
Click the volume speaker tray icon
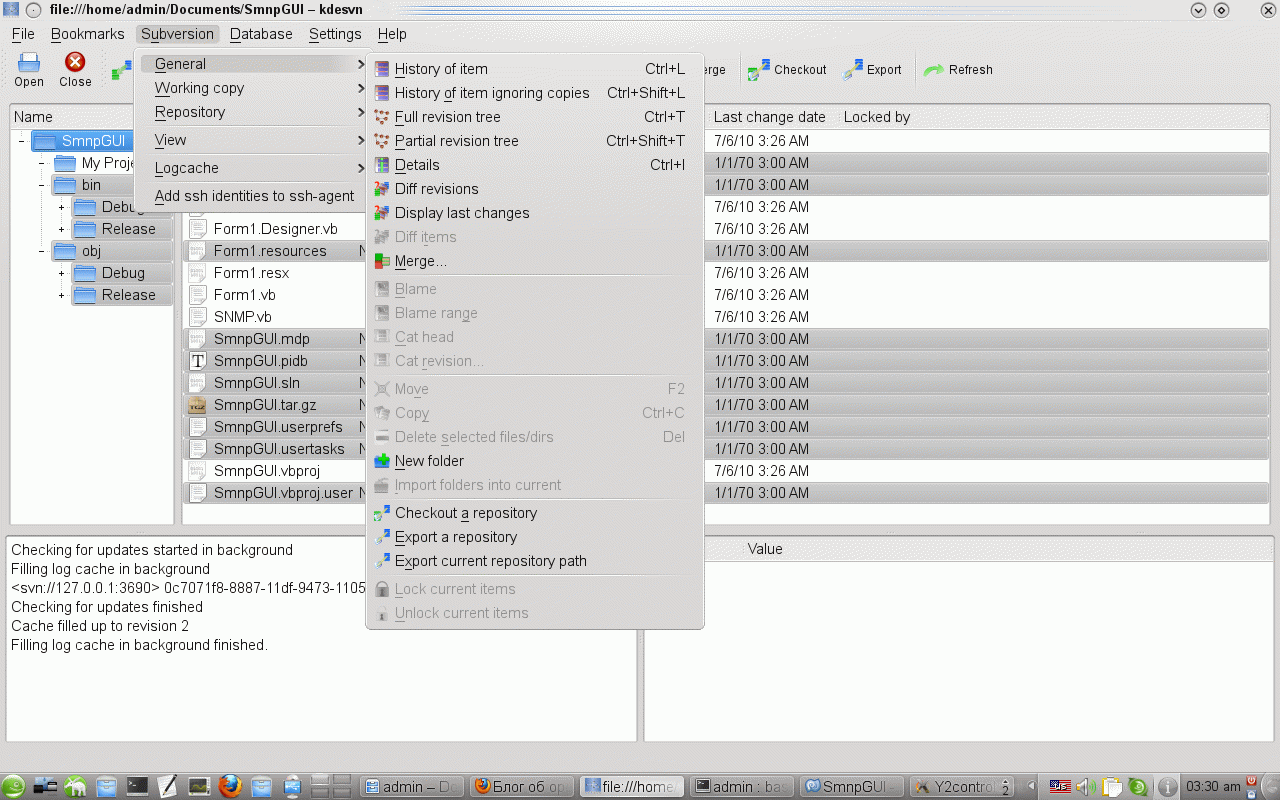(1085, 787)
